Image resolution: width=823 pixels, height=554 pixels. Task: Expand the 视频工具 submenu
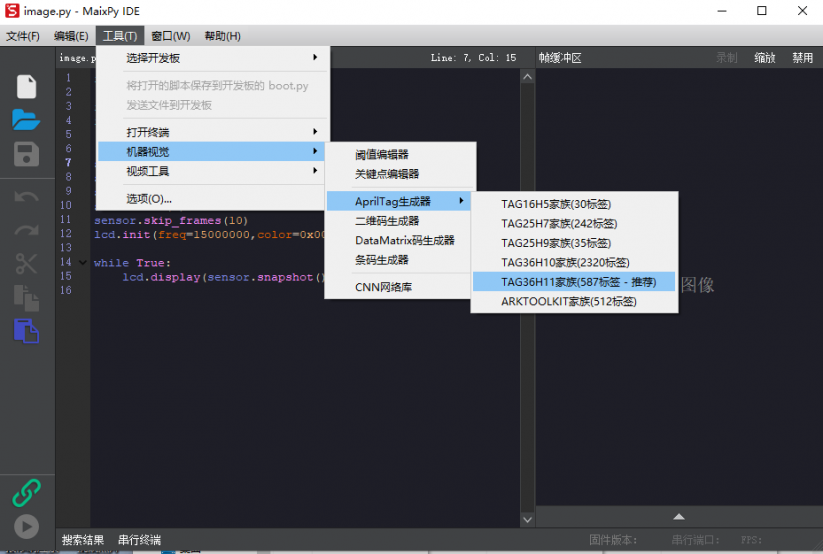(214, 171)
